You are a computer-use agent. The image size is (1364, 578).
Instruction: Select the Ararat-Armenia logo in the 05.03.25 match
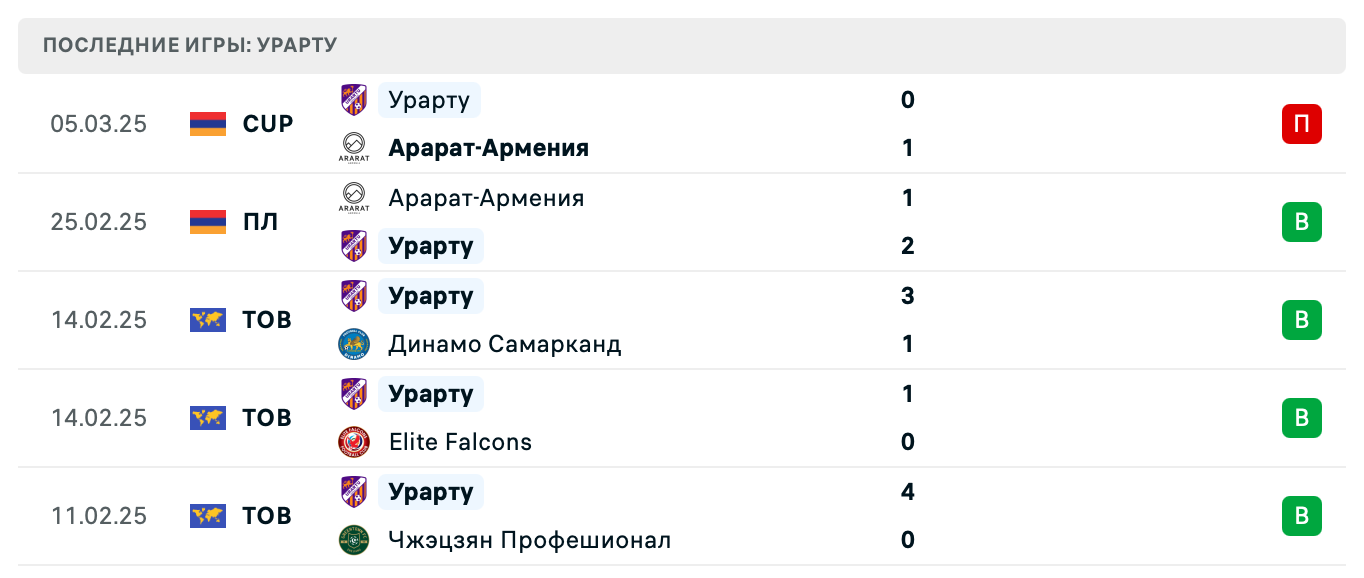(x=354, y=148)
